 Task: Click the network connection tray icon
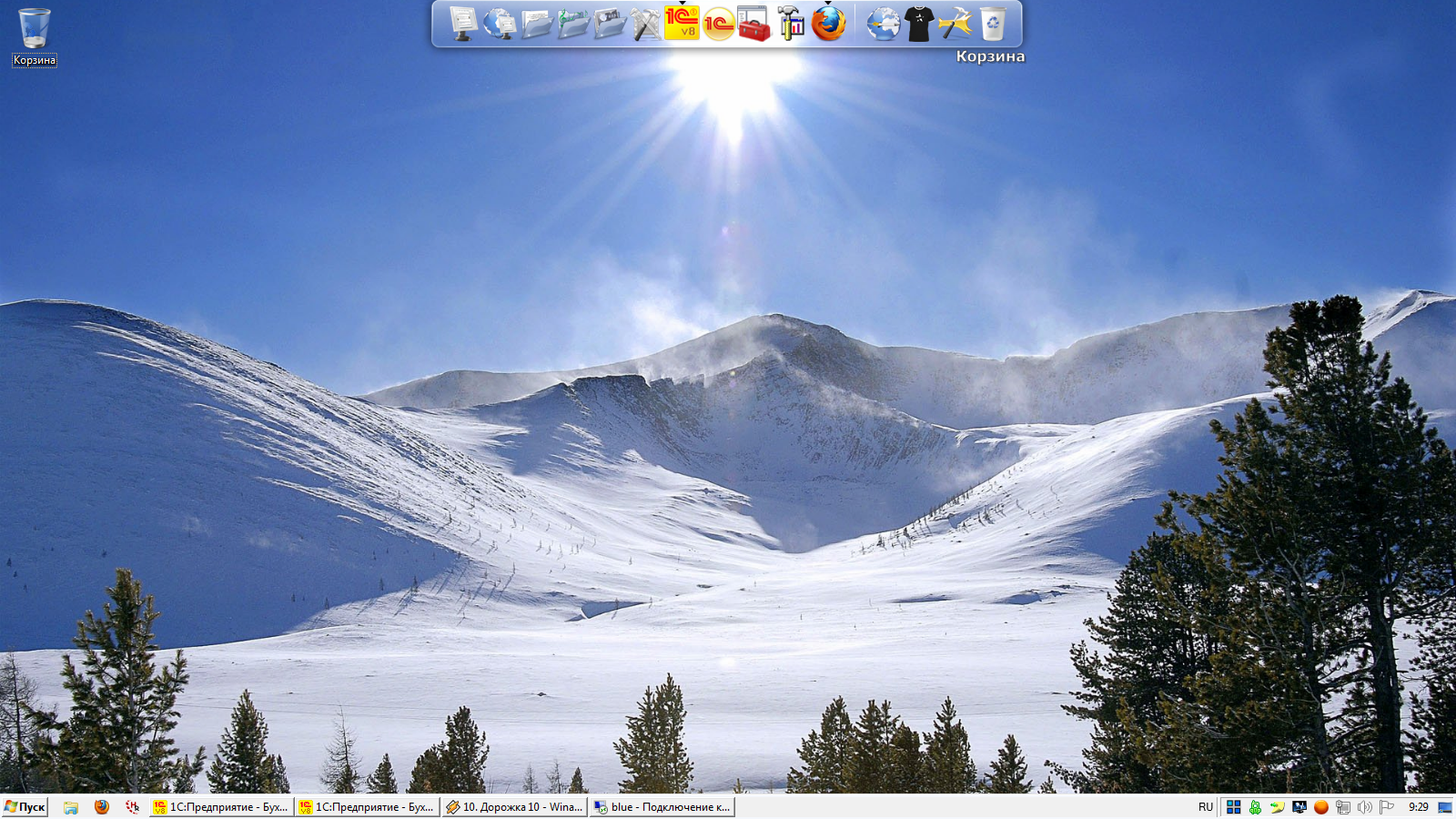coord(1343,807)
